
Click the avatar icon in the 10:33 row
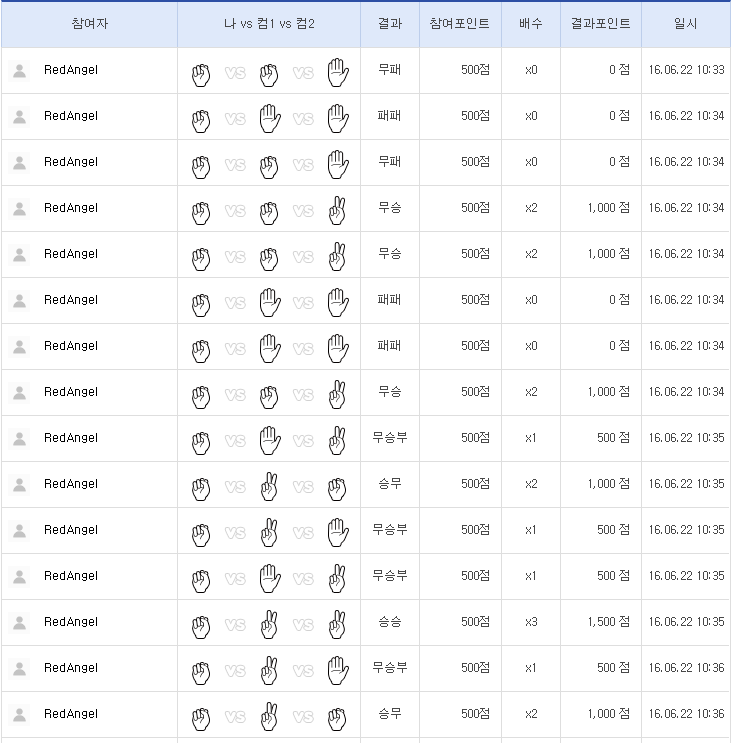(19, 71)
